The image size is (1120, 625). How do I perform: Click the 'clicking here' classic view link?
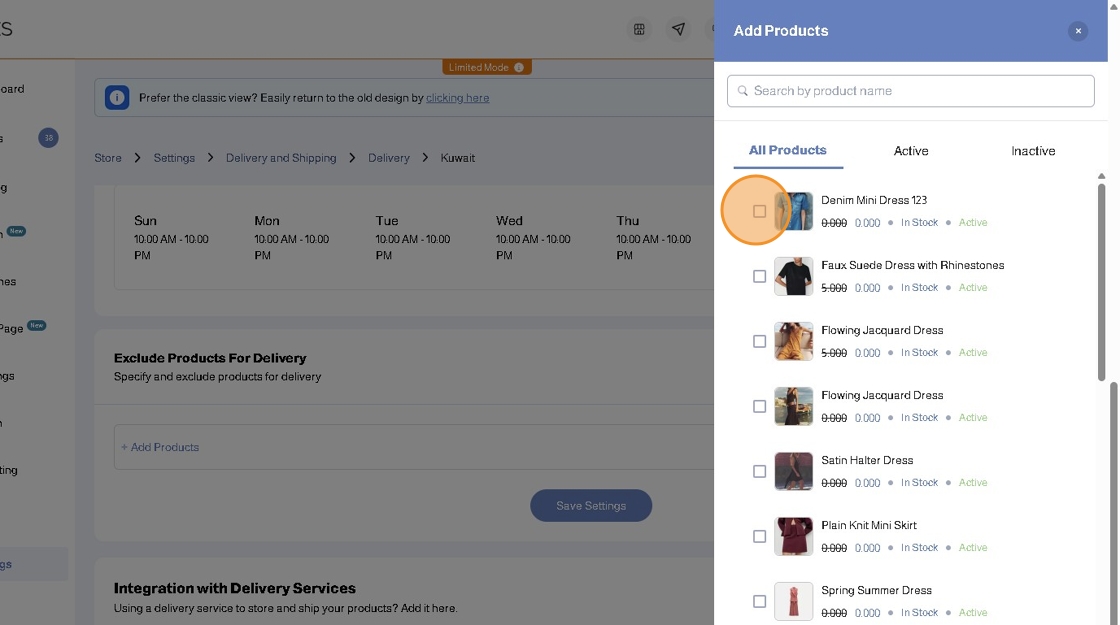[x=457, y=98]
